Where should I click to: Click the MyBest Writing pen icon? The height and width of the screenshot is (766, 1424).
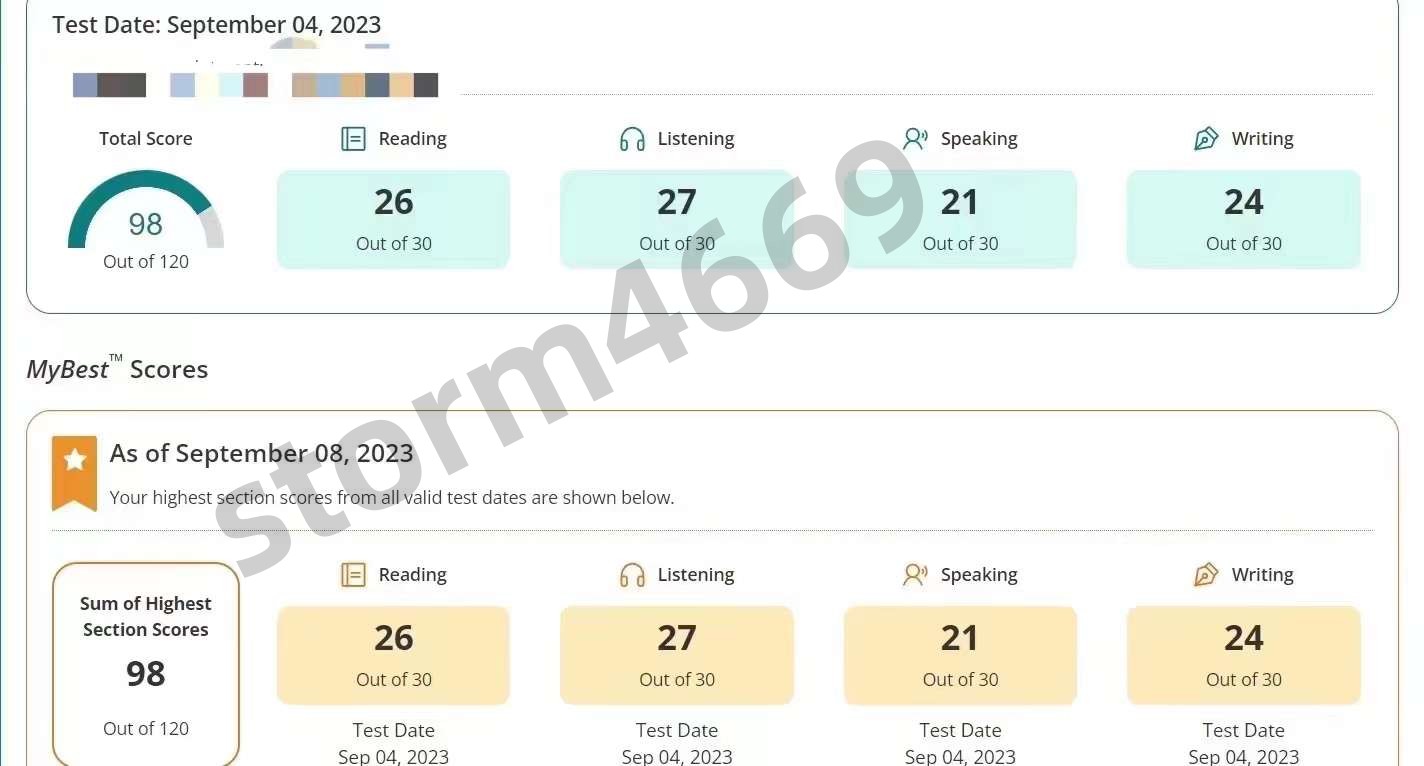point(1206,575)
